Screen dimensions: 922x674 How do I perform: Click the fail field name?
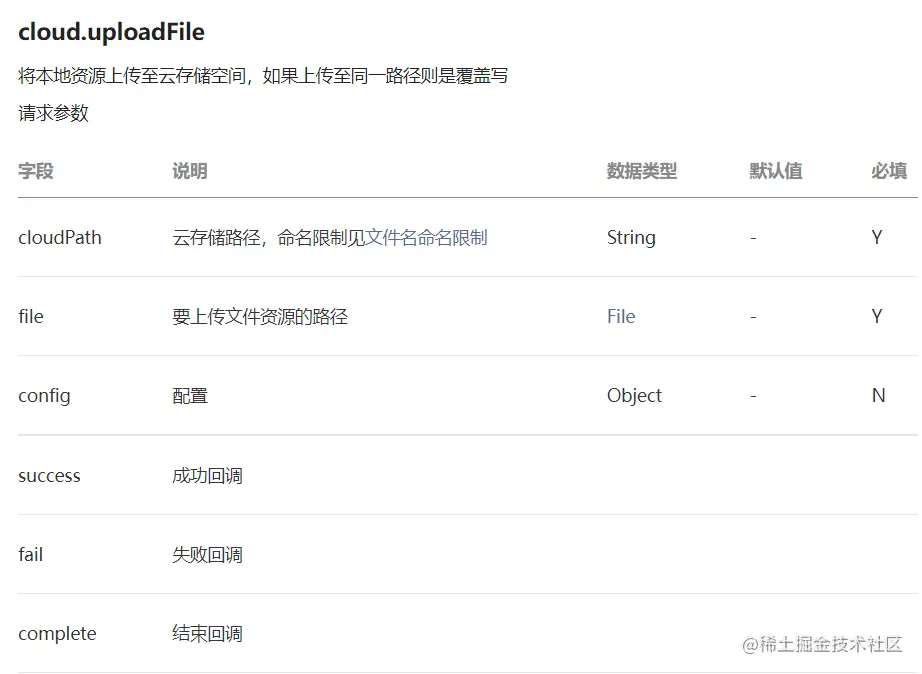click(31, 554)
